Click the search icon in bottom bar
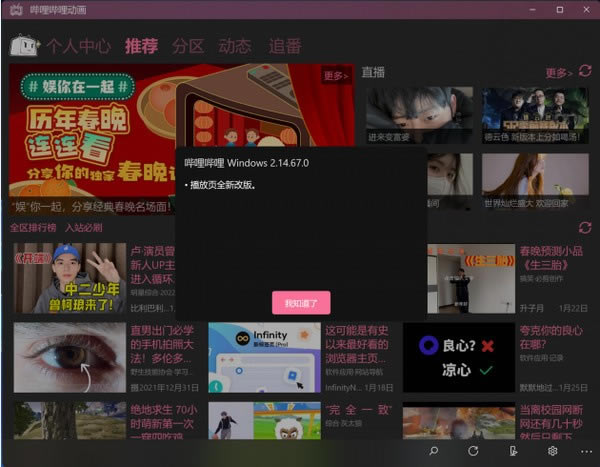Viewport: 600px width, 467px height. [433, 452]
